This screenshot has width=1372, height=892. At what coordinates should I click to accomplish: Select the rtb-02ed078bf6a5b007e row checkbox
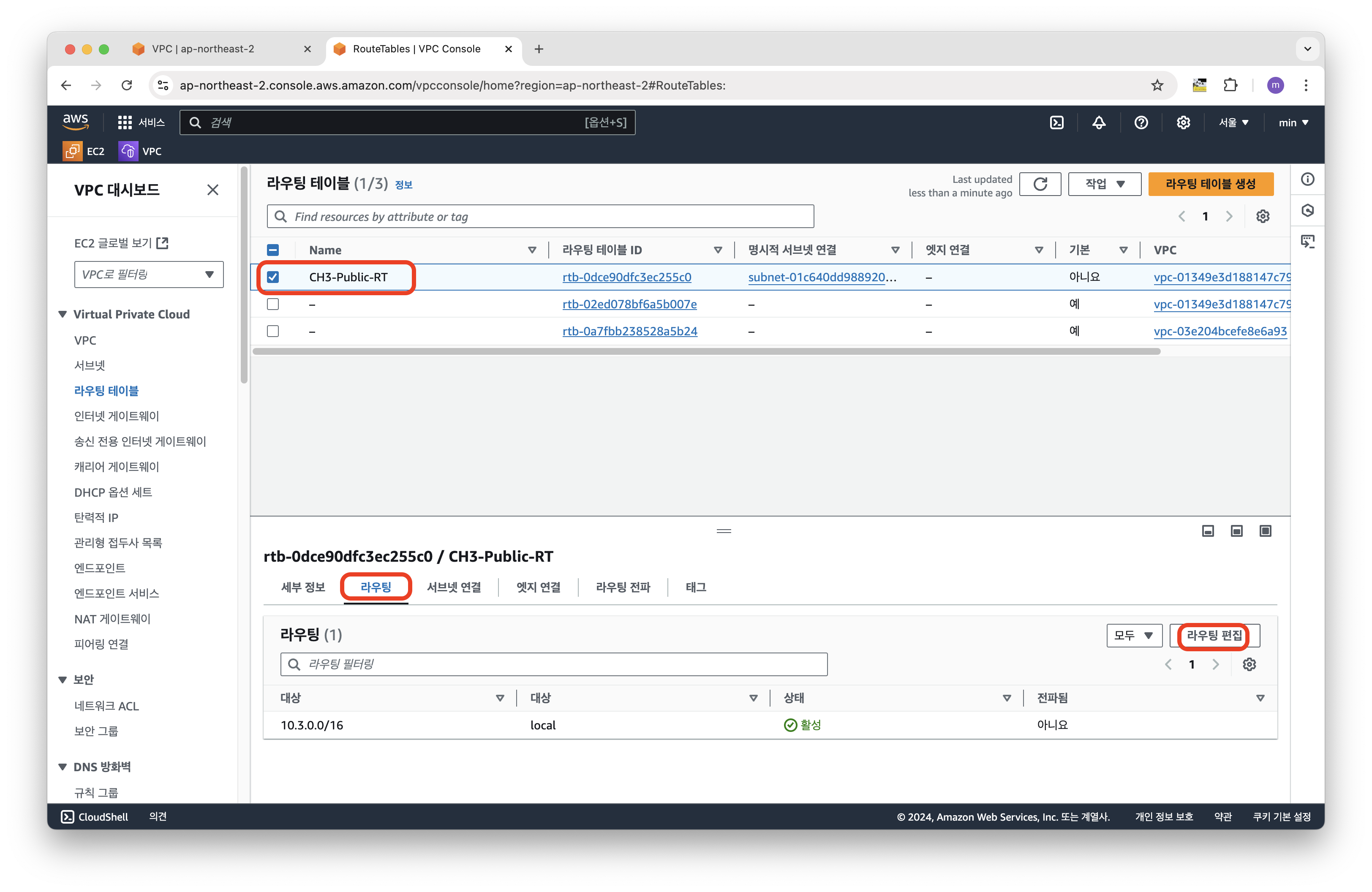(273, 304)
